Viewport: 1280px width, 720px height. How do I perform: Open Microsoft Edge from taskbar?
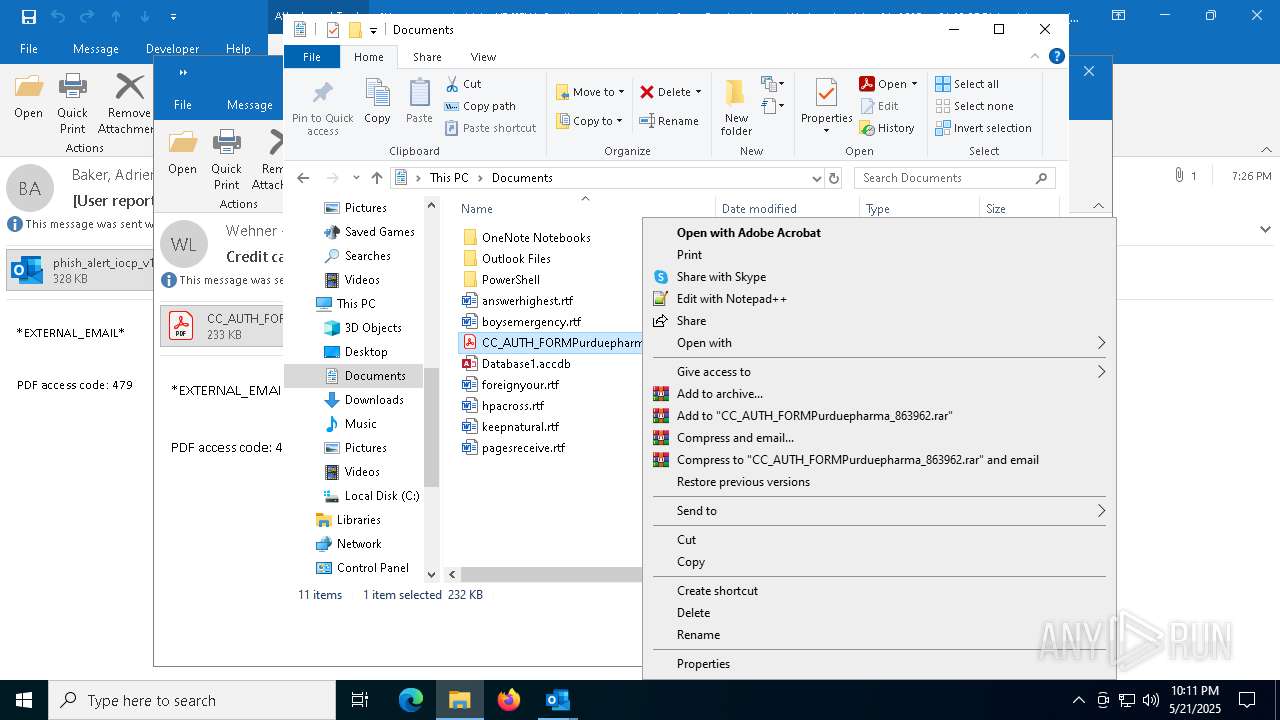click(x=411, y=700)
